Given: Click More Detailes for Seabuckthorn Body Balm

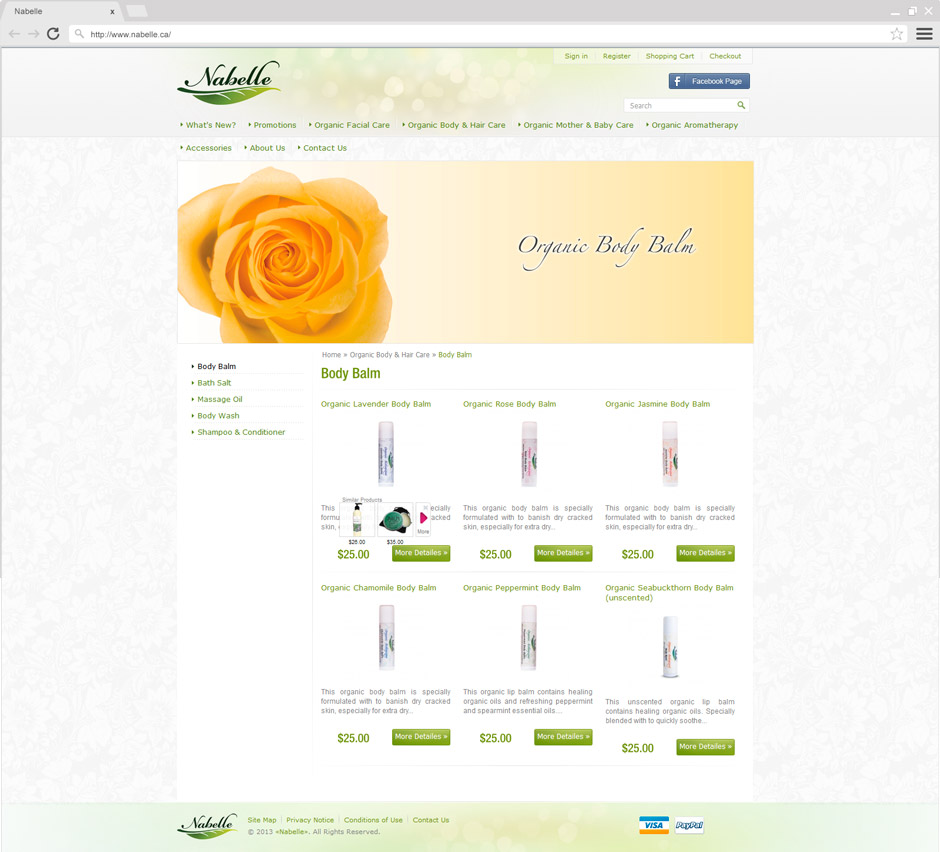Looking at the screenshot, I should tap(705, 747).
